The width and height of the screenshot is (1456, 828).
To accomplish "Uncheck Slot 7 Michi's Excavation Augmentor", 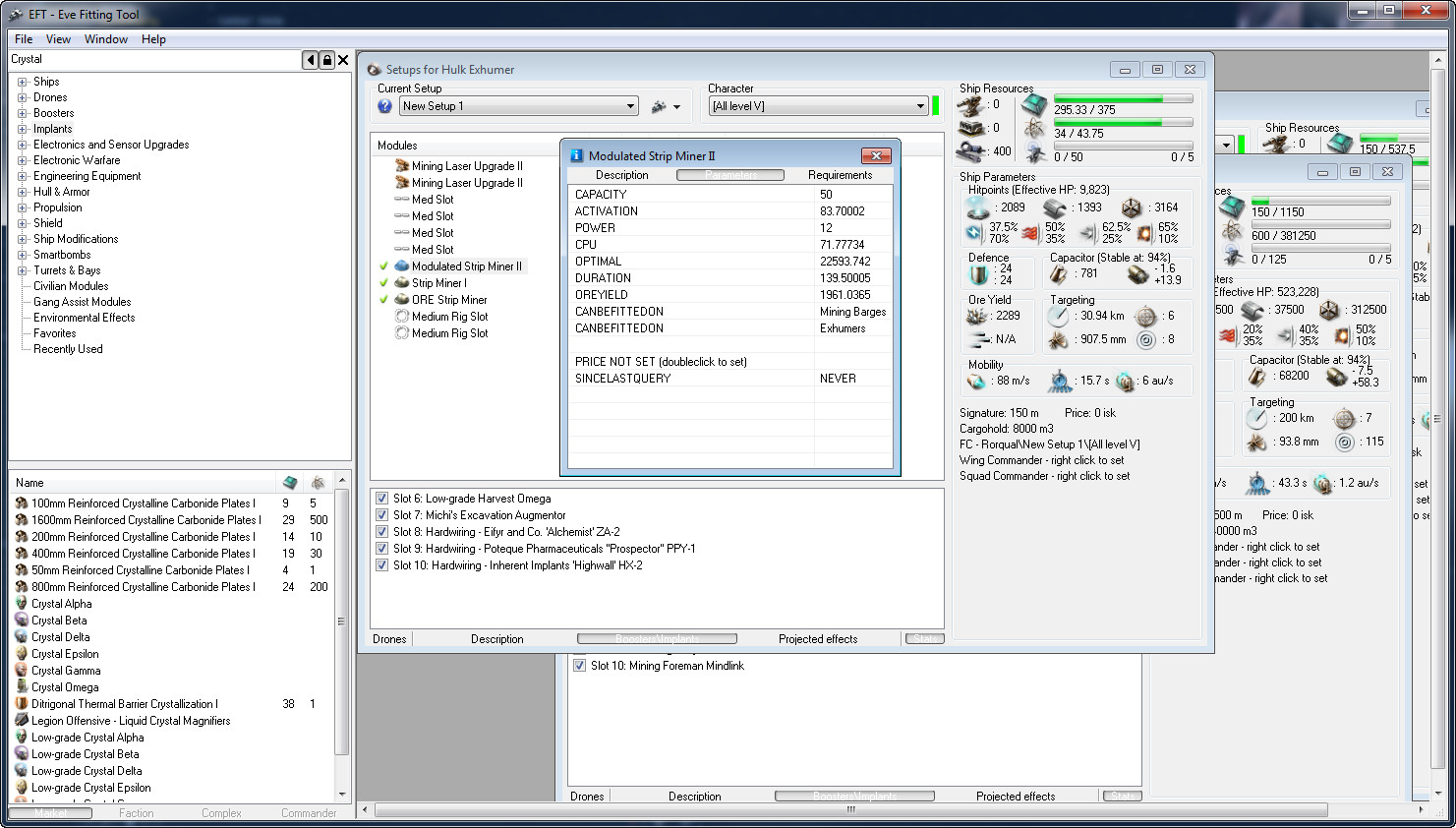I will (381, 515).
